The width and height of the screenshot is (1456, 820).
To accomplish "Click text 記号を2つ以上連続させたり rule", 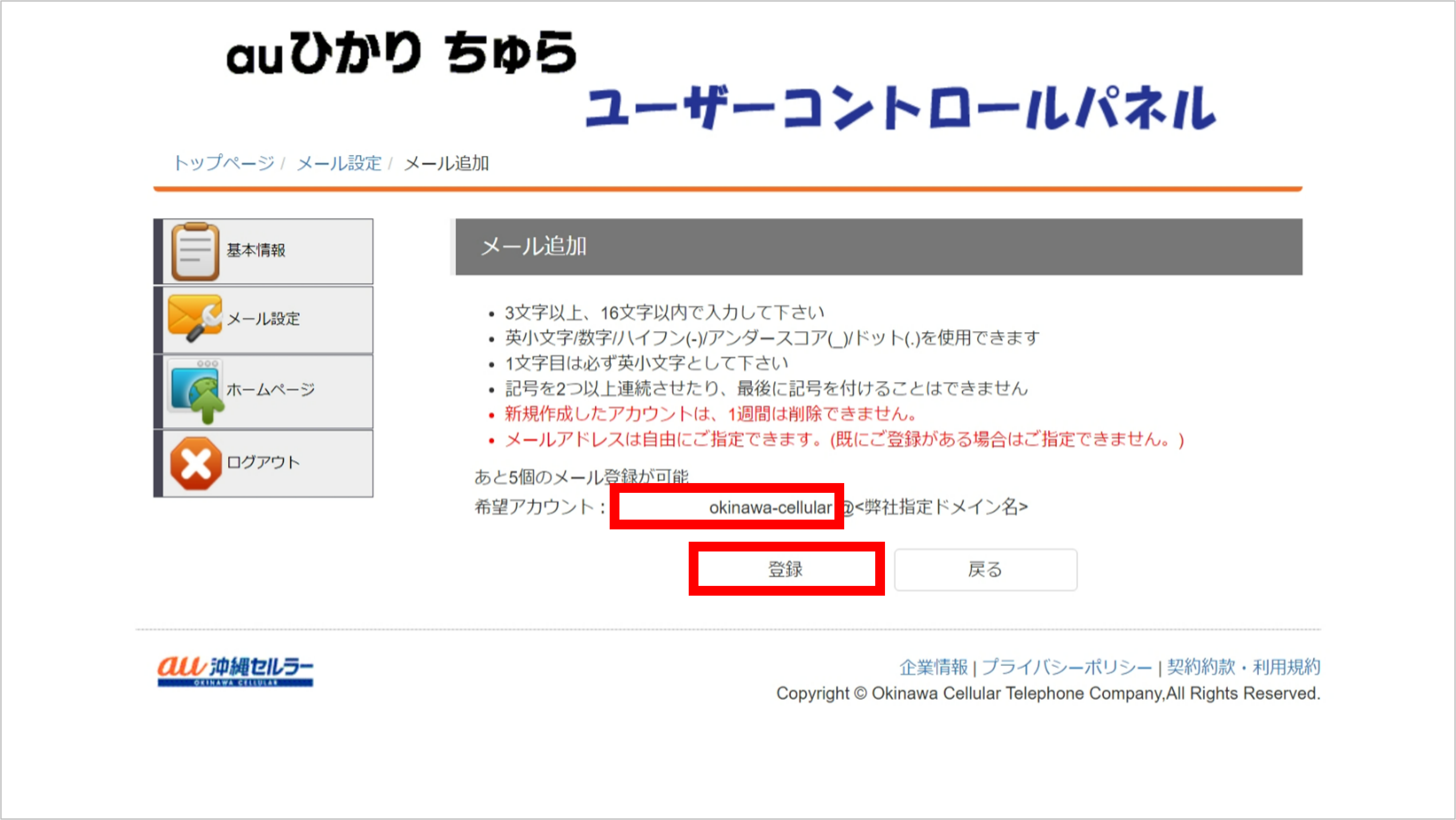I will point(766,389).
